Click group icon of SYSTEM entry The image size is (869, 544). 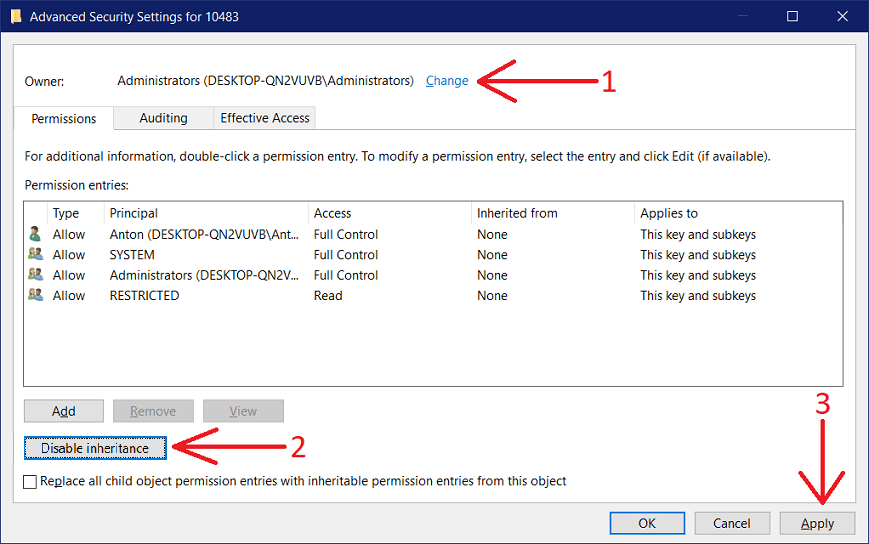[x=35, y=254]
